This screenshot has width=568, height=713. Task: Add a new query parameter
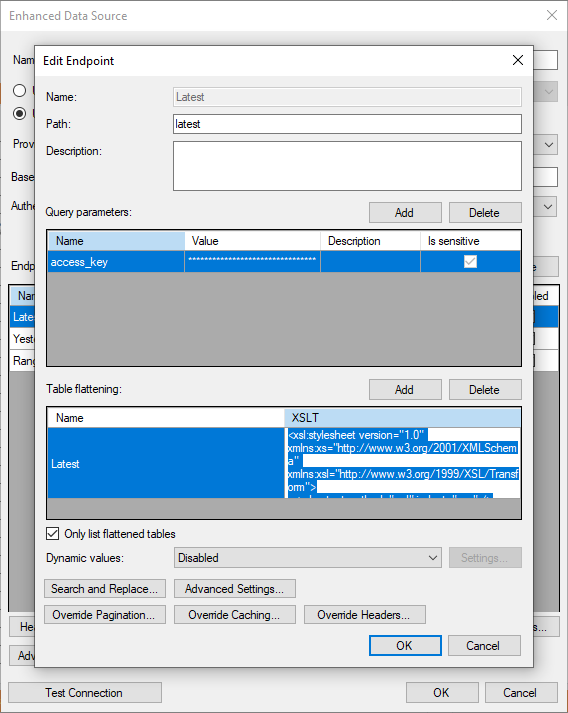[405, 212]
